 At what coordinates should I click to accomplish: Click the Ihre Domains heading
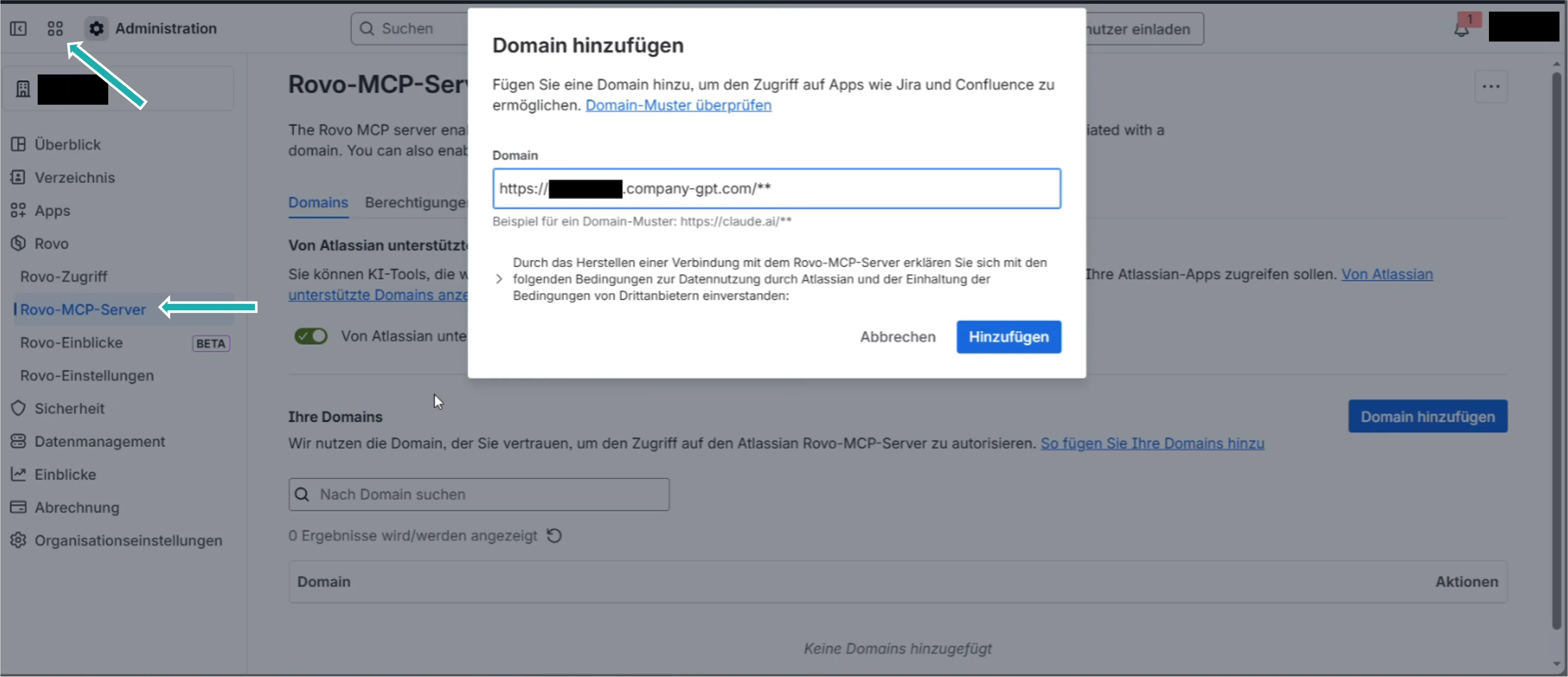[335, 417]
